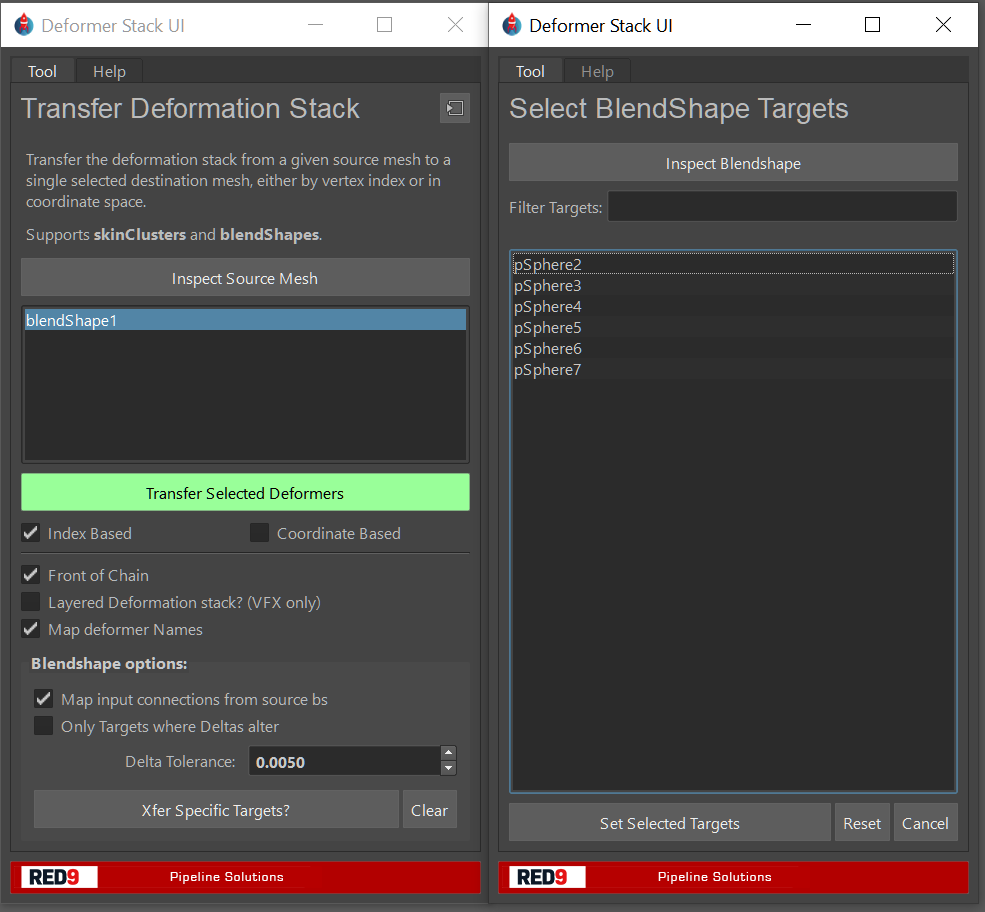Click Transfer Selected Deformers button
This screenshot has width=985, height=912.
pos(245,492)
